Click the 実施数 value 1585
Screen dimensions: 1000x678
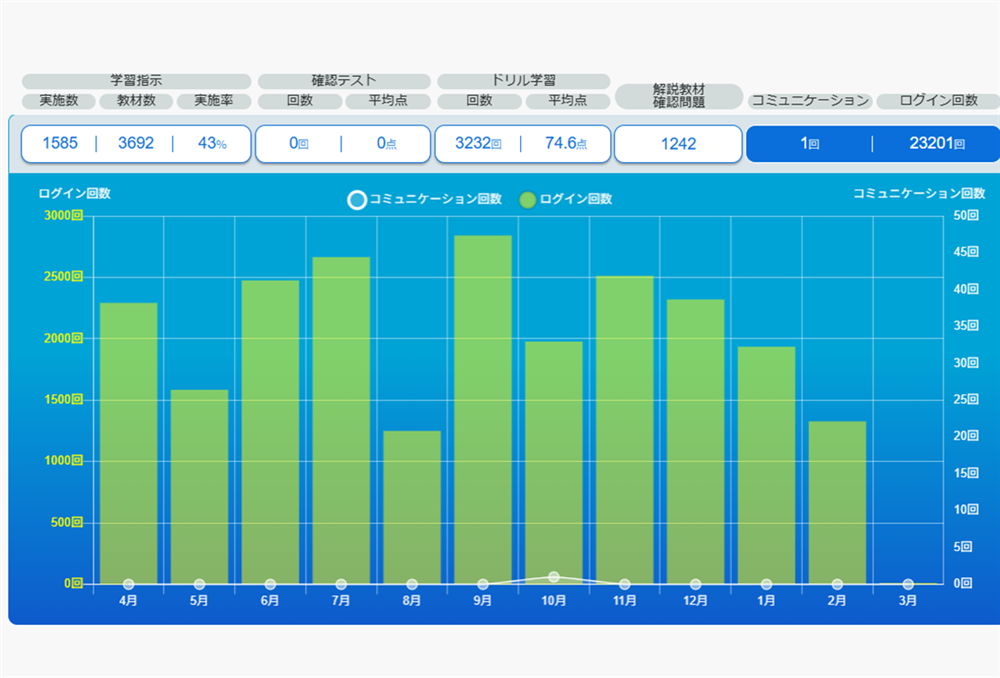(59, 144)
